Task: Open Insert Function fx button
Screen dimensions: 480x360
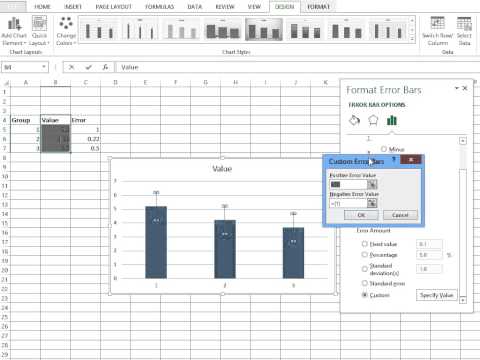Action: pos(105,67)
